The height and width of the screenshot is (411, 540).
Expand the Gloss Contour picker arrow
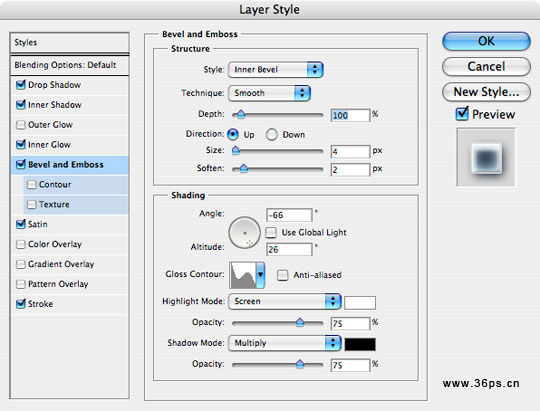(x=260, y=275)
